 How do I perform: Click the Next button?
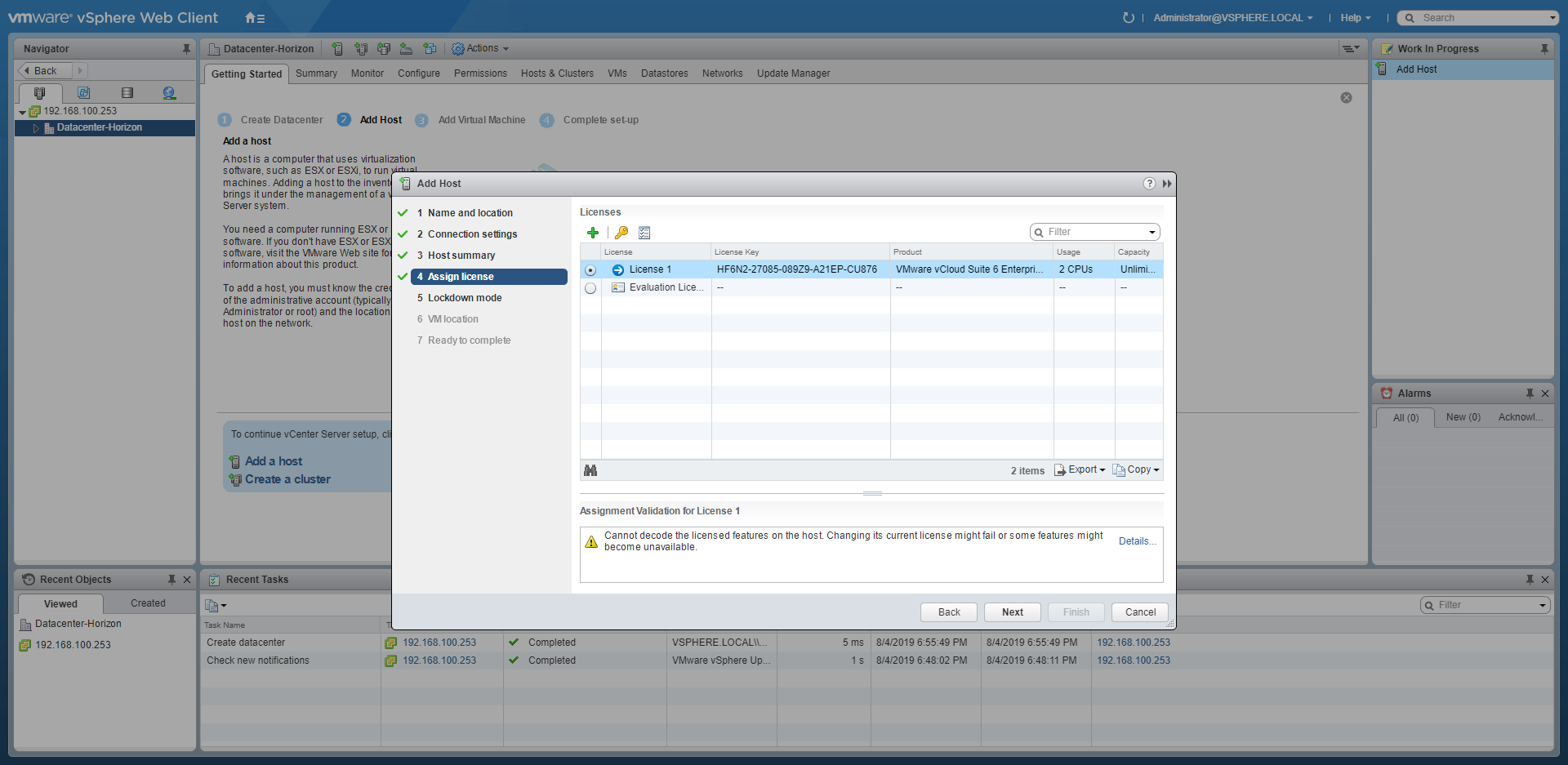(1012, 612)
